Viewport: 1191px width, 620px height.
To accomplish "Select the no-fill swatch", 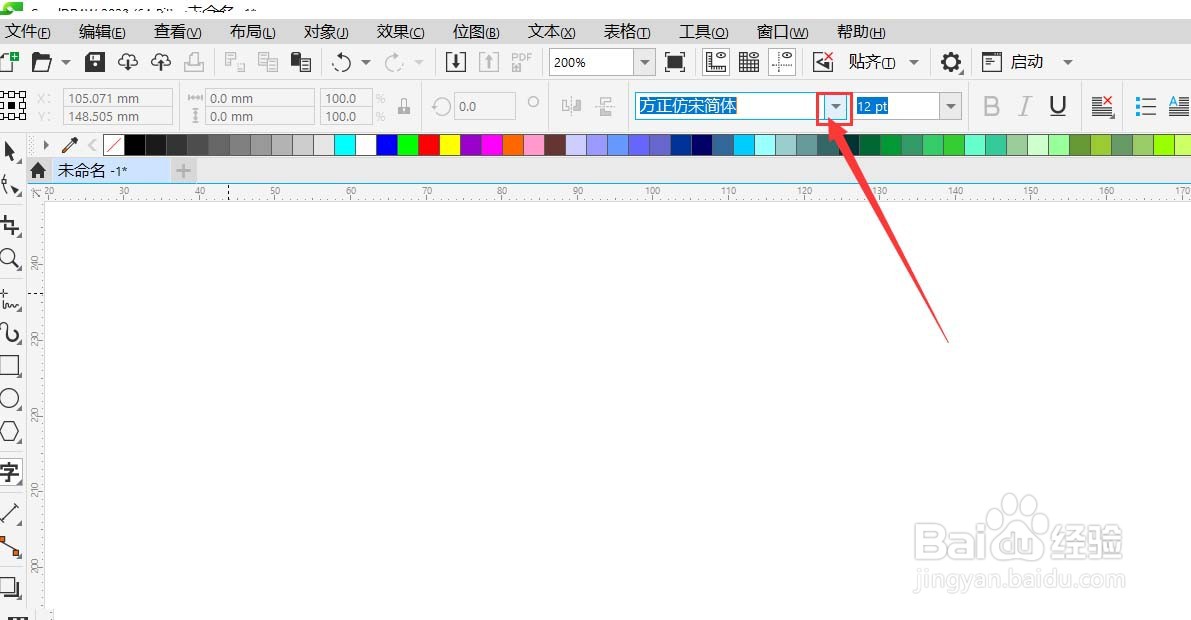I will tap(113, 144).
